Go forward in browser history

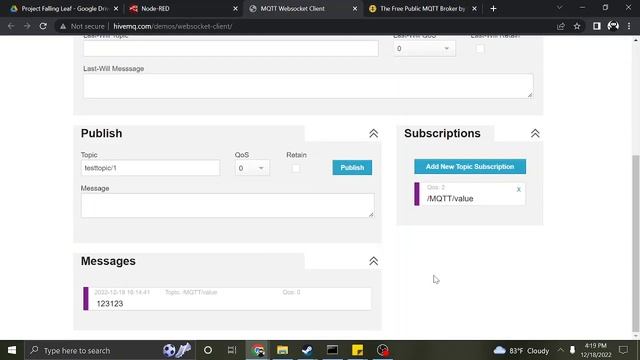pos(27,26)
